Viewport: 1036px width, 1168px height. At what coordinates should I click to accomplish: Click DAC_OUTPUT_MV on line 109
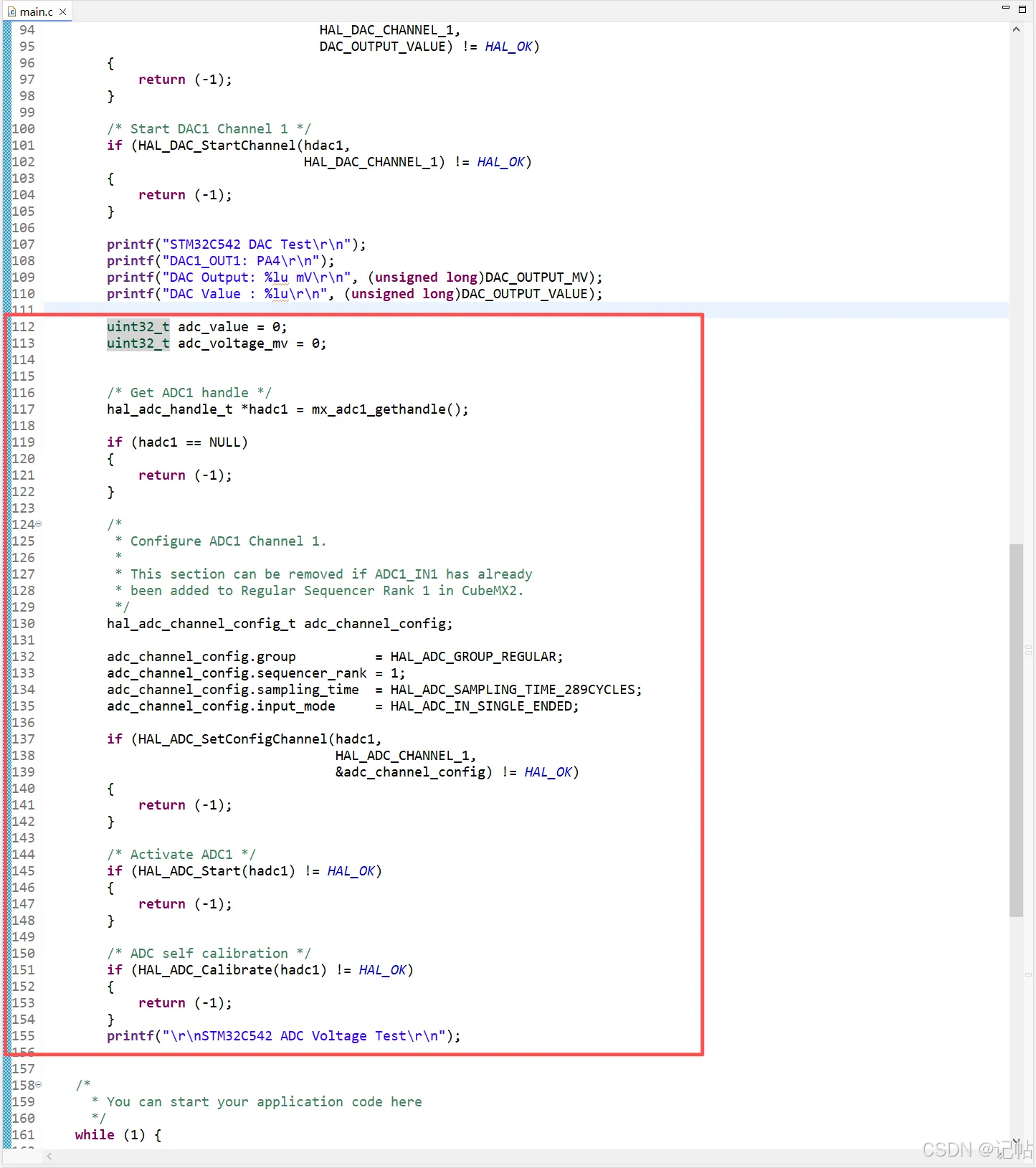(536, 277)
